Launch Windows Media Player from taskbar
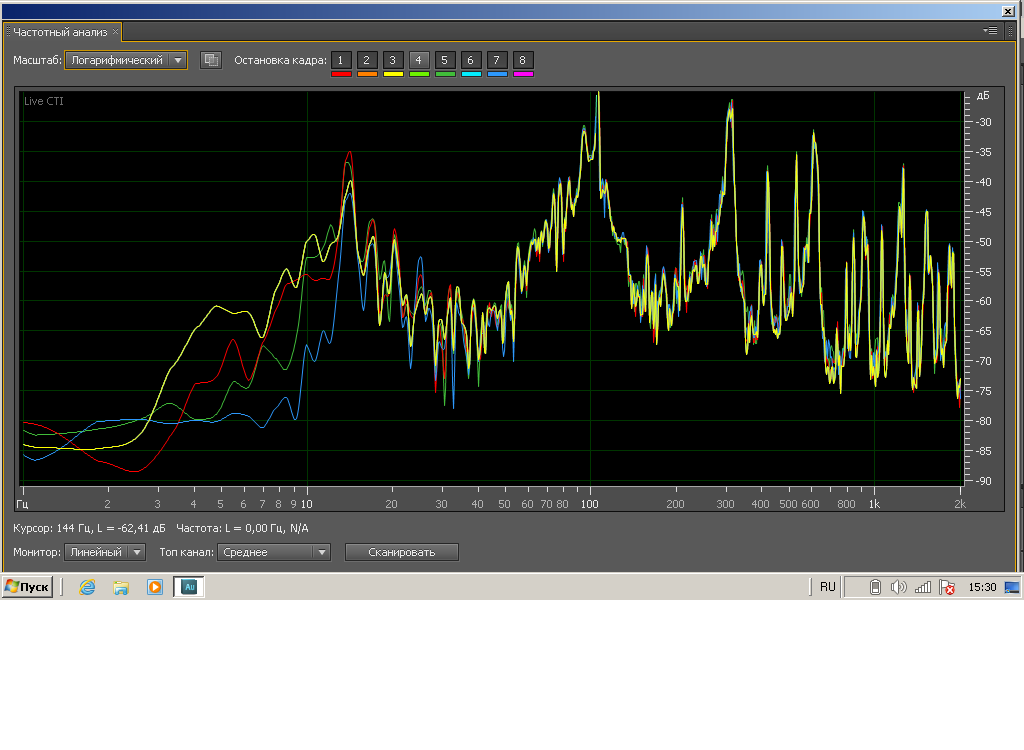This screenshot has width=1024, height=750. point(154,587)
